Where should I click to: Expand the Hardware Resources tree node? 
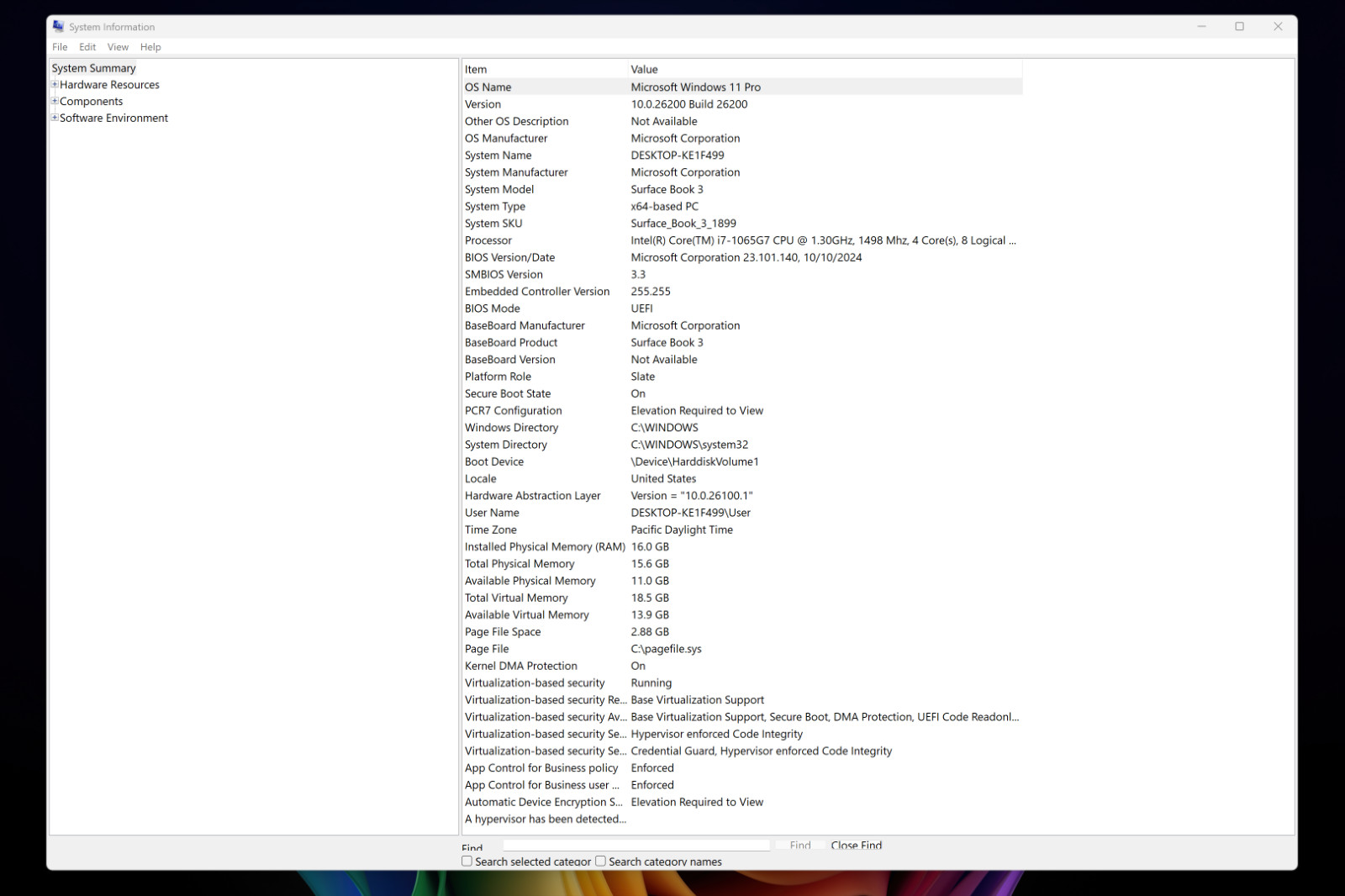coord(55,85)
